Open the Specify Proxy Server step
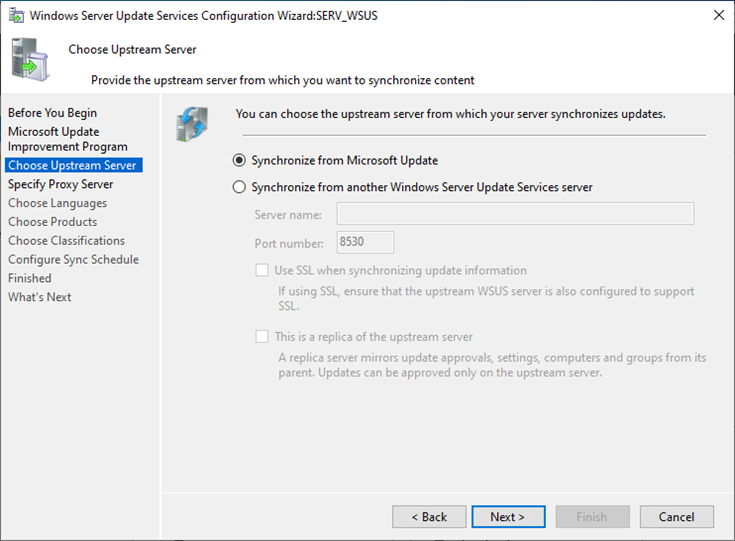This screenshot has height=541, width=735. (x=60, y=184)
